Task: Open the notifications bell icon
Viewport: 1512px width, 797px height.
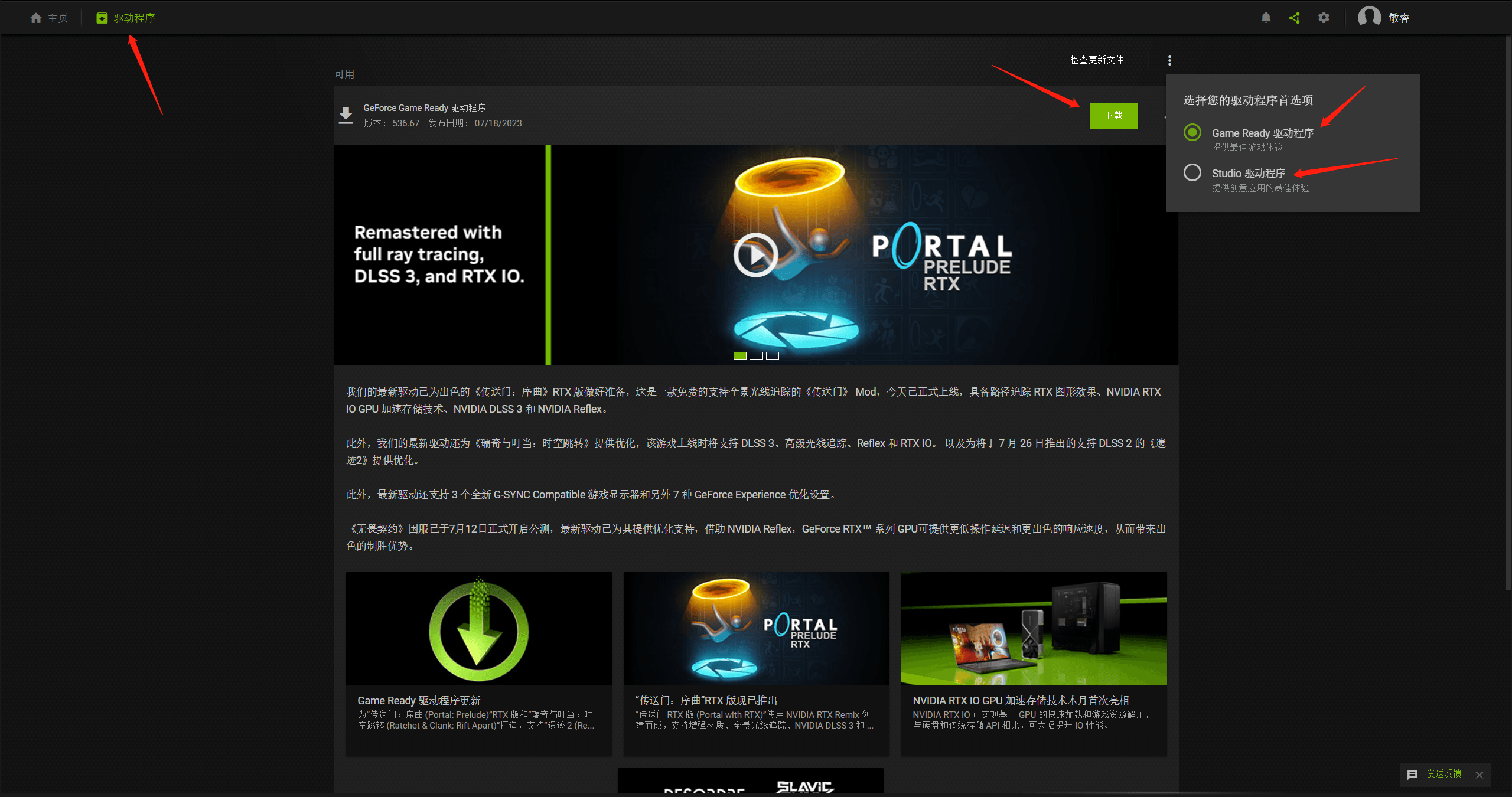Action: pyautogui.click(x=1266, y=18)
